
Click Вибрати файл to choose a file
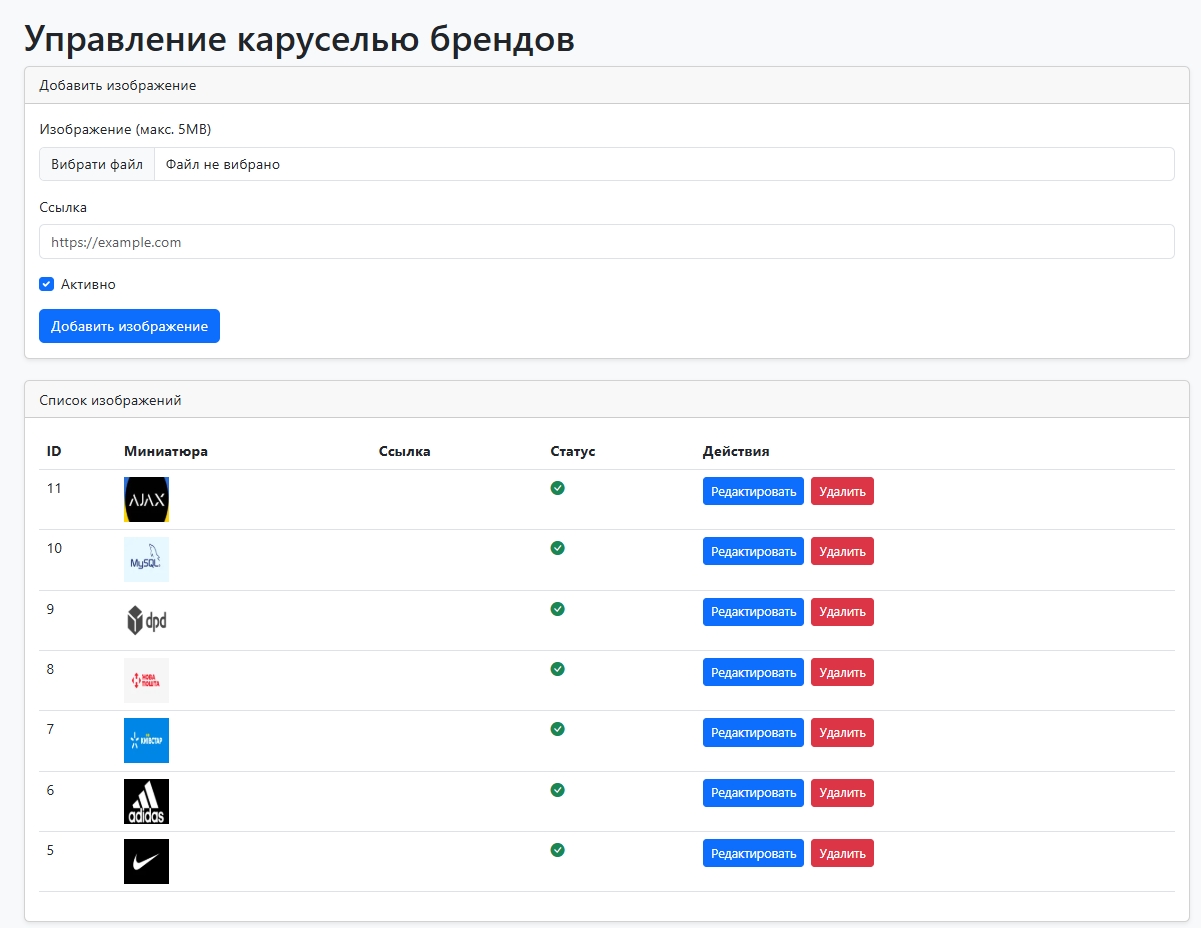[96, 164]
